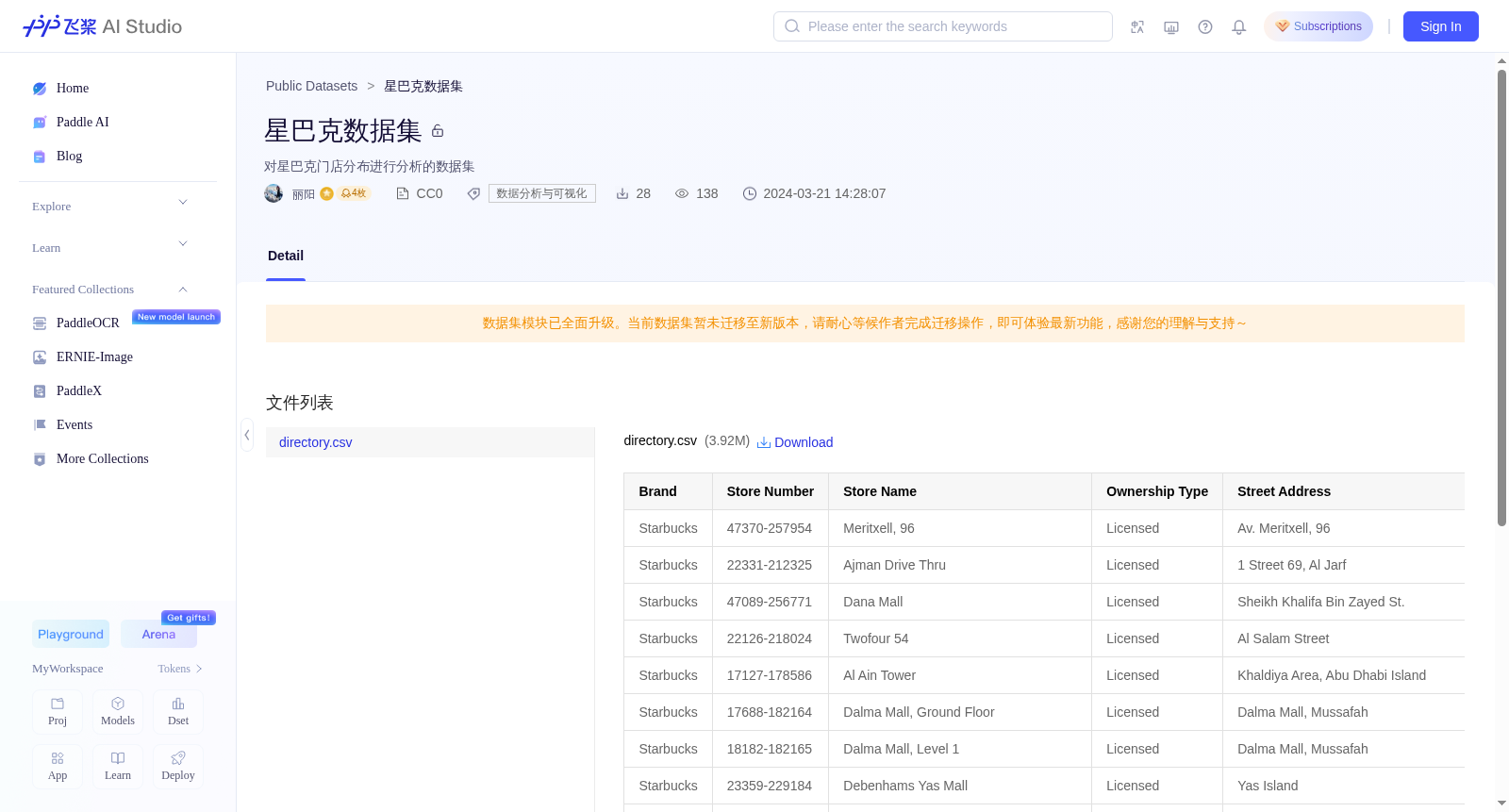Viewport: 1509px width, 812px height.
Task: Download directory.csv file
Action: pyautogui.click(x=795, y=442)
